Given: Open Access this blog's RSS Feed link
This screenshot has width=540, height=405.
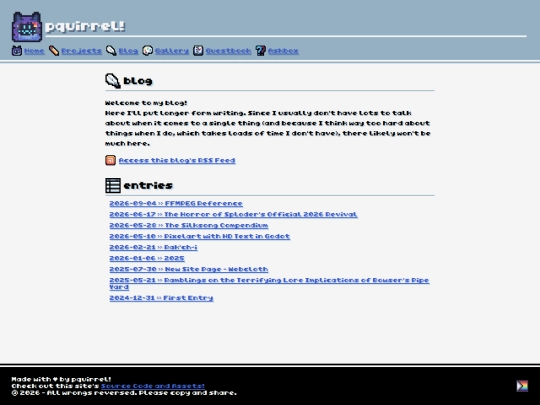Looking at the screenshot, I should 177,160.
